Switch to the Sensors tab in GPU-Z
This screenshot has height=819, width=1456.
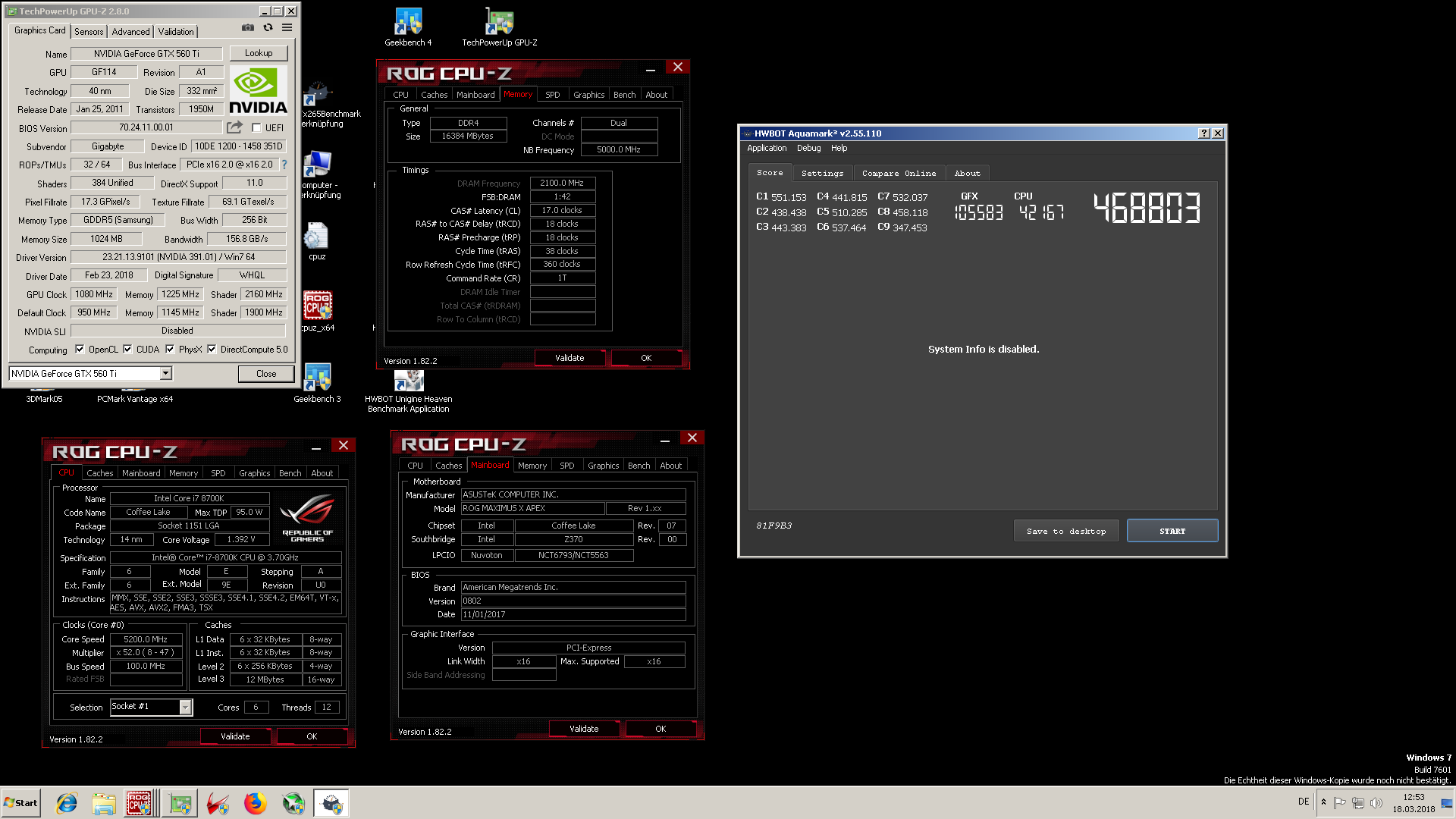[x=89, y=32]
